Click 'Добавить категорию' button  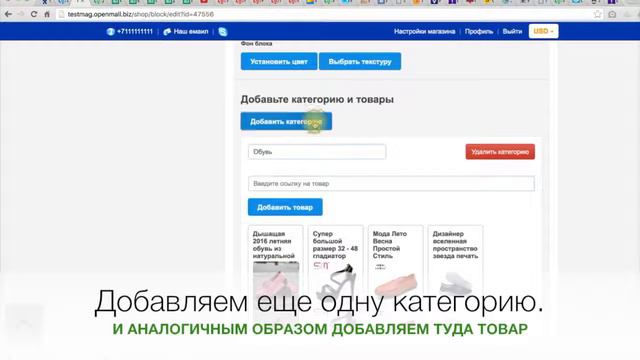[286, 121]
